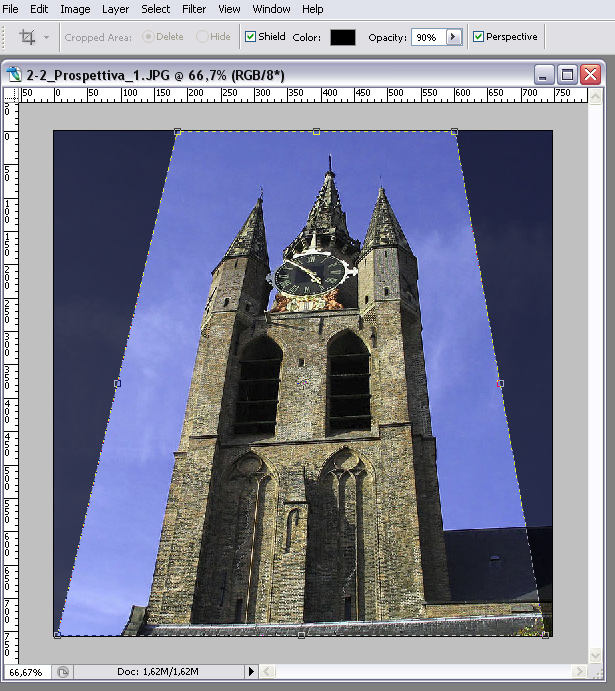Open the status bar info flyout arrow

251,672
